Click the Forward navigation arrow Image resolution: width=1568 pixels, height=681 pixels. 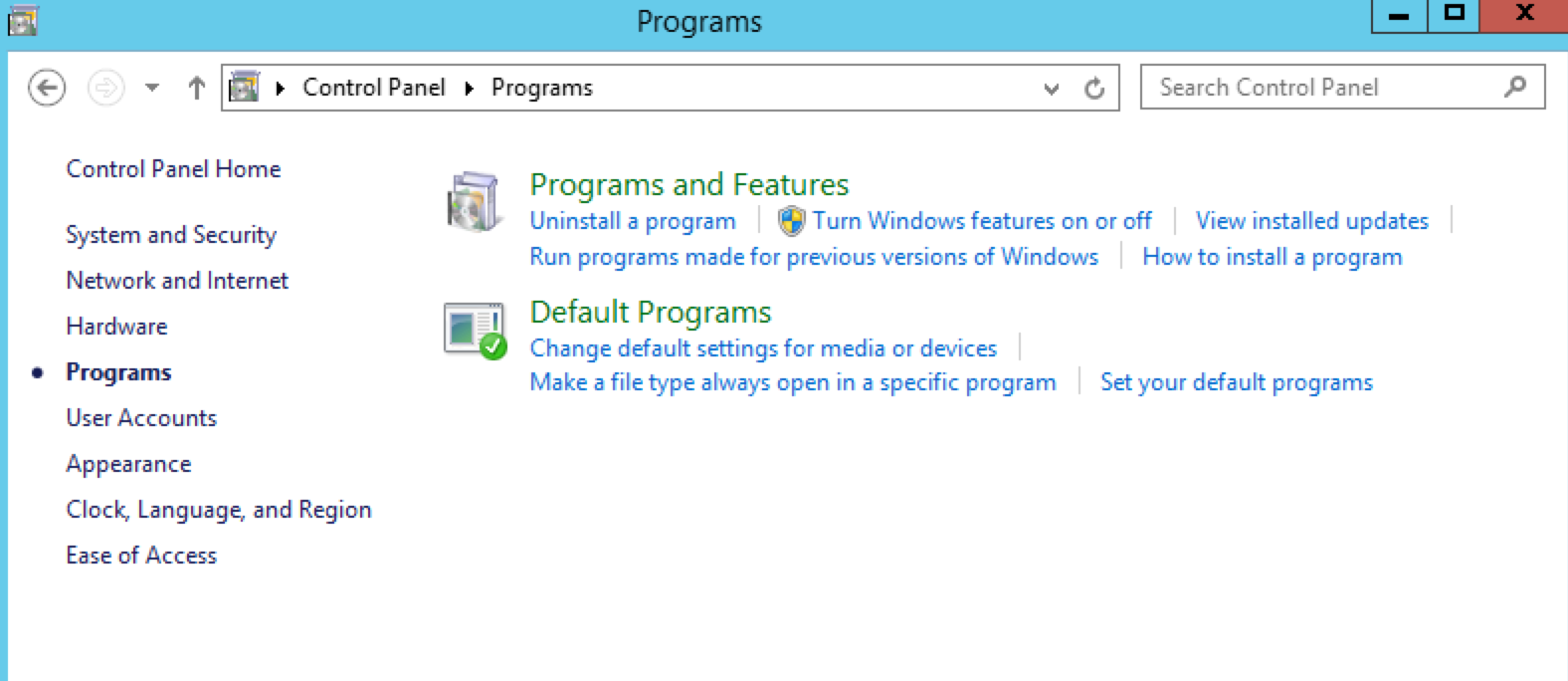tap(105, 88)
